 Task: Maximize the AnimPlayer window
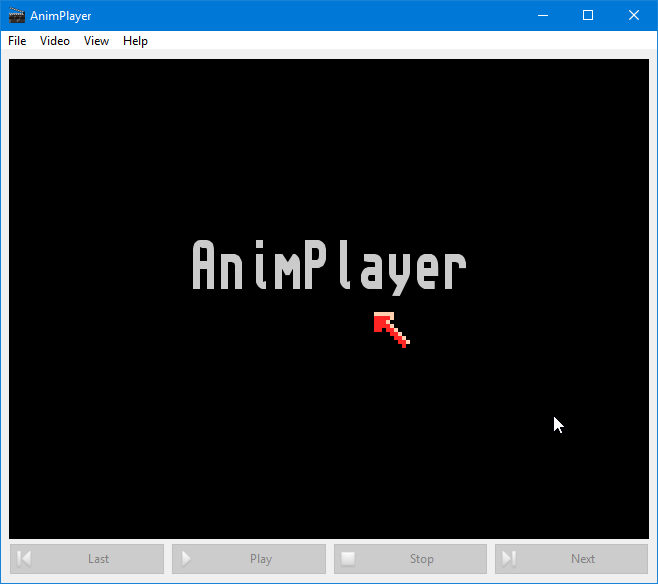click(x=588, y=15)
